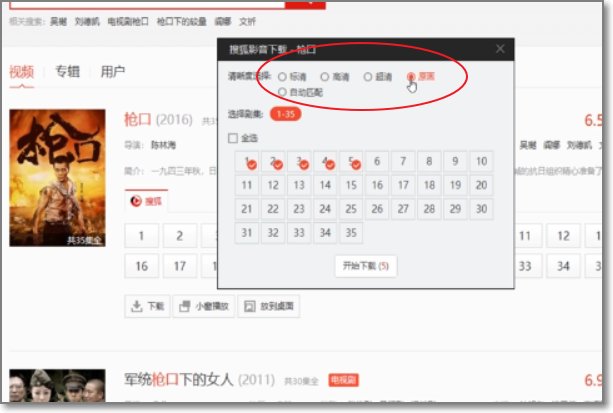
Task: Uncheck episode 4 in the download dialog
Action: pyautogui.click(x=325, y=161)
